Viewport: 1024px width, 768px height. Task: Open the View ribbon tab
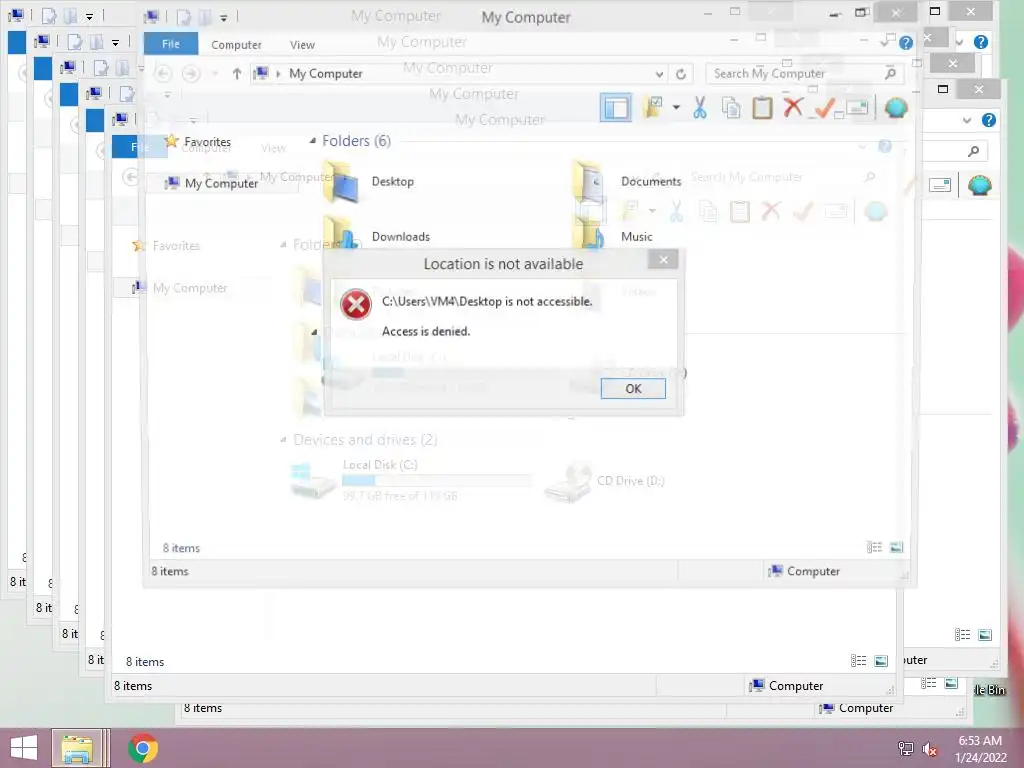[x=302, y=44]
